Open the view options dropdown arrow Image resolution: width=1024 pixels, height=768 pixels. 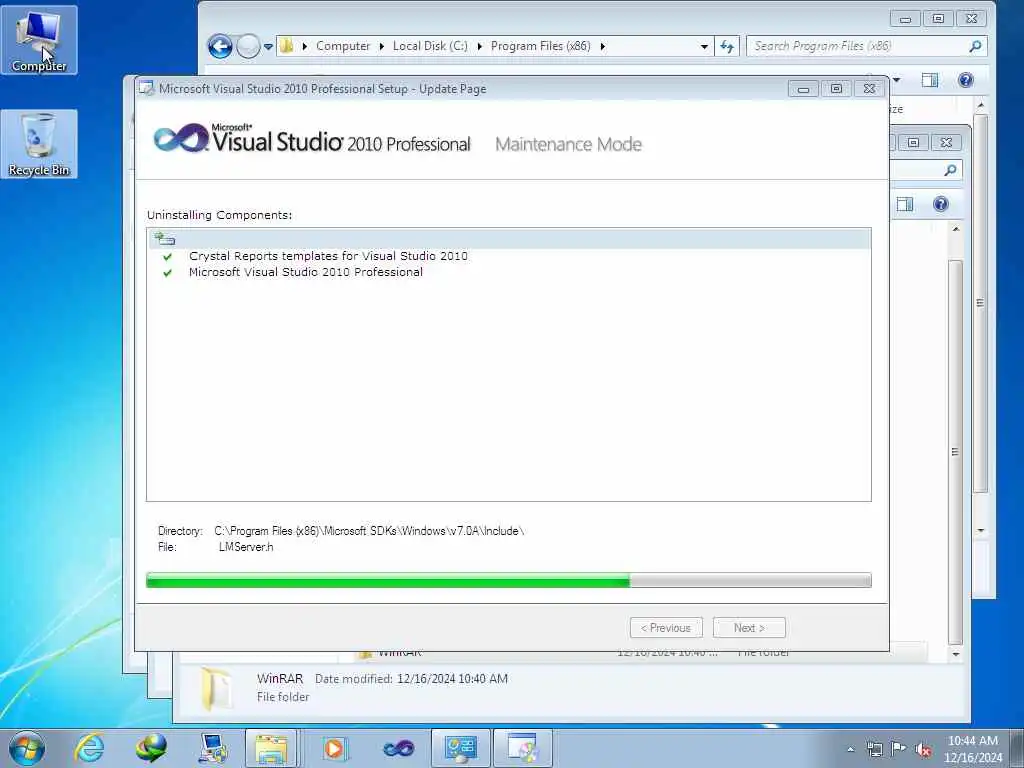896,80
